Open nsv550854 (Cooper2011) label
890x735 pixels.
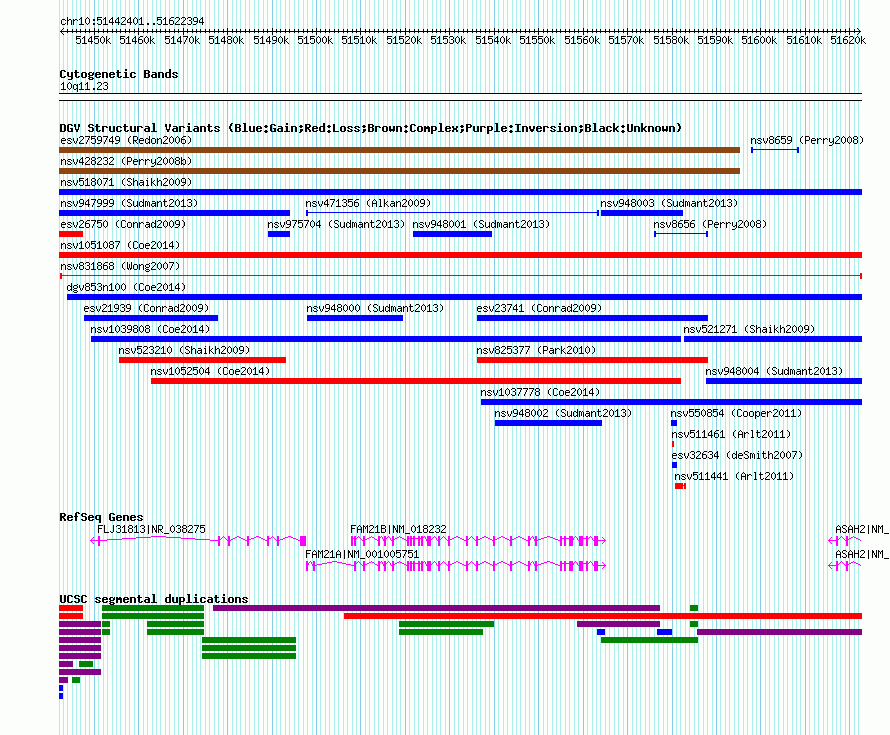click(736, 413)
